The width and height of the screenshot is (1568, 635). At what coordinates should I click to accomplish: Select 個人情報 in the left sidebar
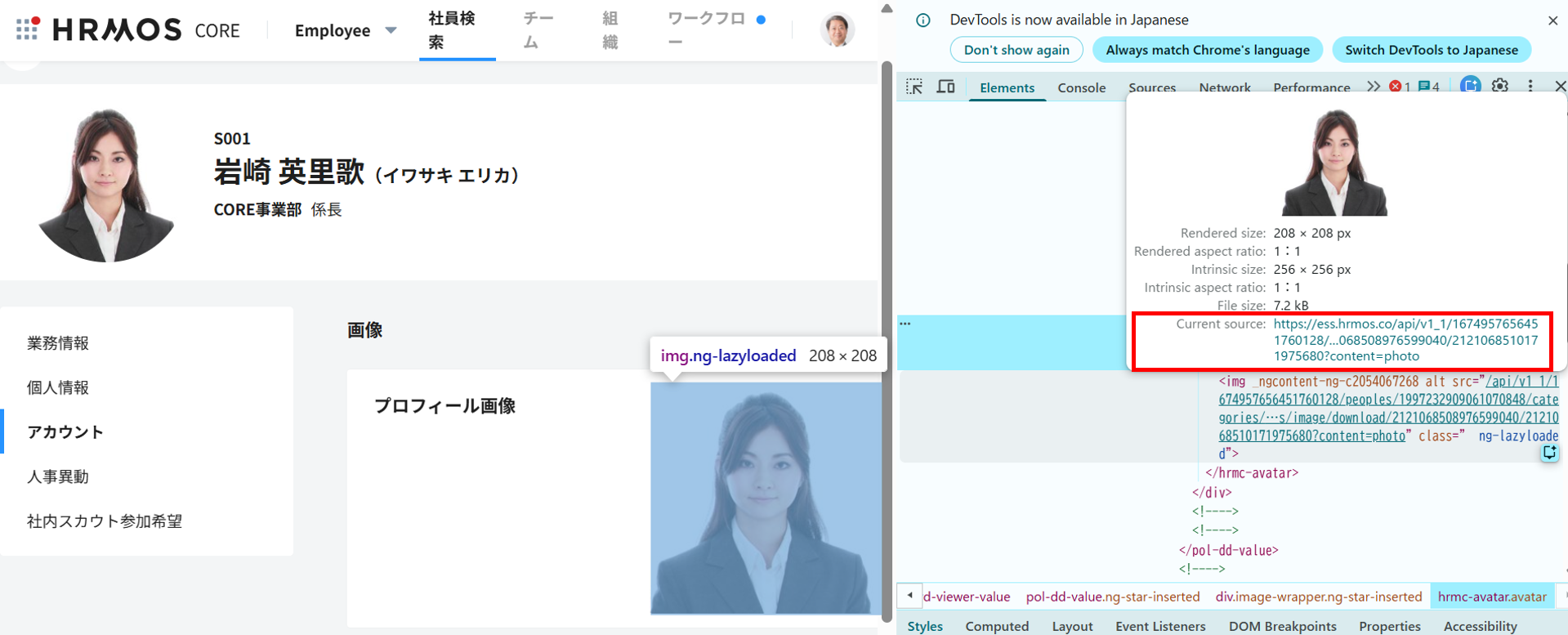click(58, 387)
